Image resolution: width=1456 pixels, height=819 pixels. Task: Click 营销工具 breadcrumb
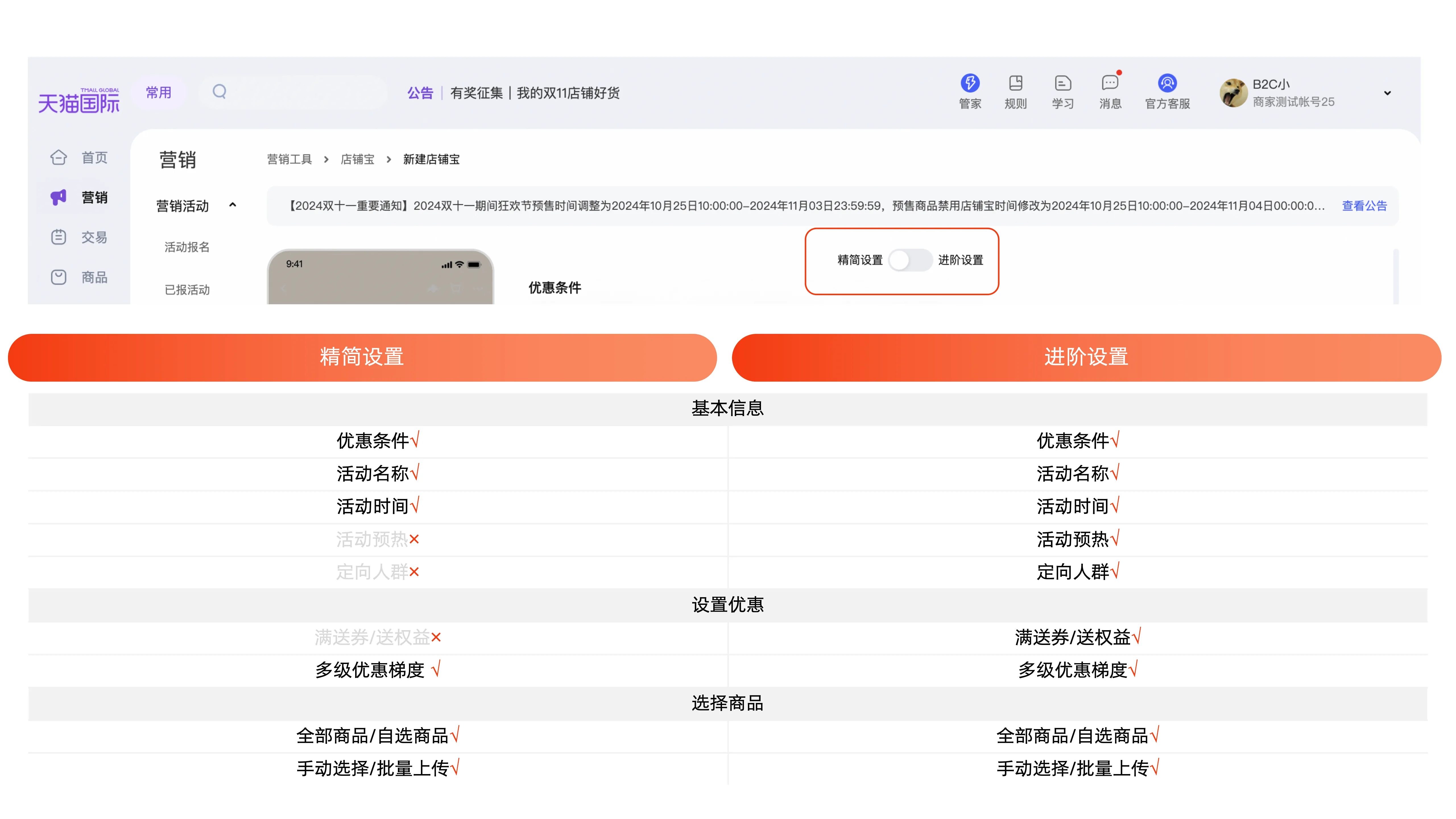coord(289,159)
